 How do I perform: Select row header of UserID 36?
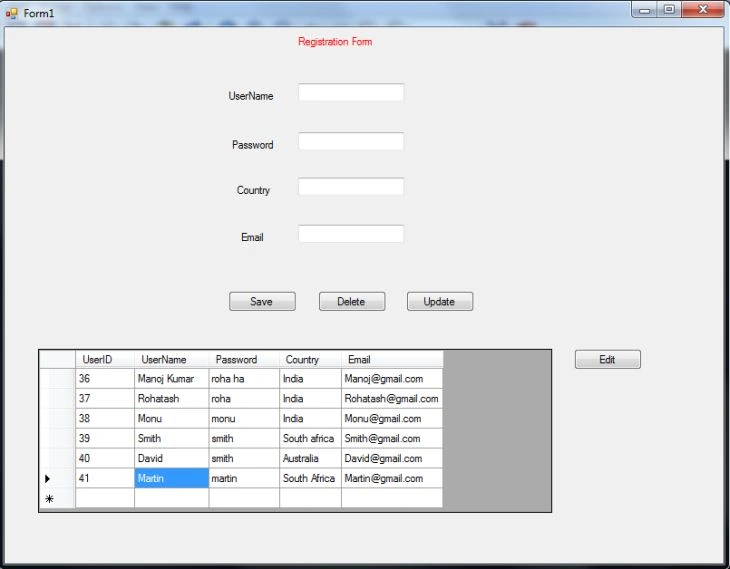coord(57,379)
